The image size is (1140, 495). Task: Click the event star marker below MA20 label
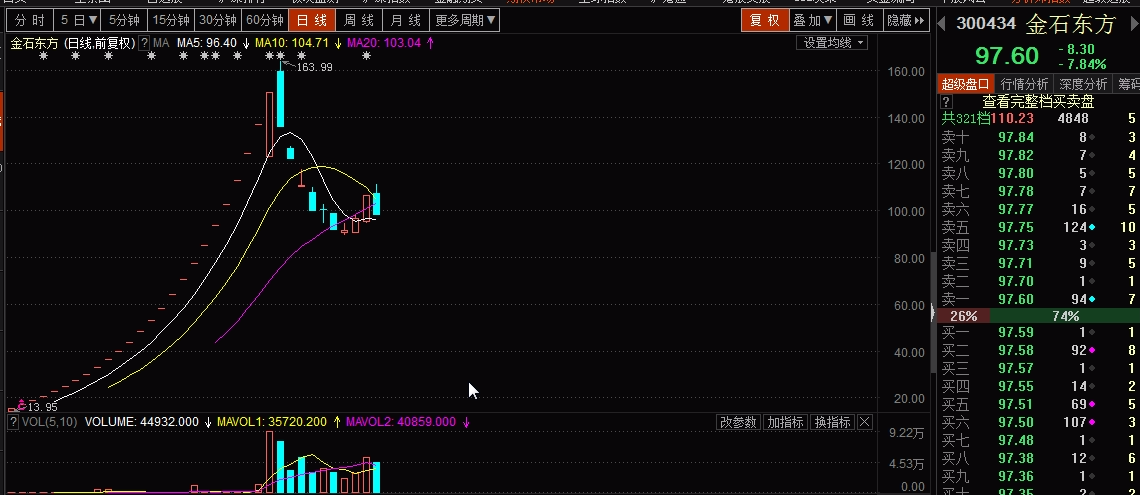click(366, 56)
